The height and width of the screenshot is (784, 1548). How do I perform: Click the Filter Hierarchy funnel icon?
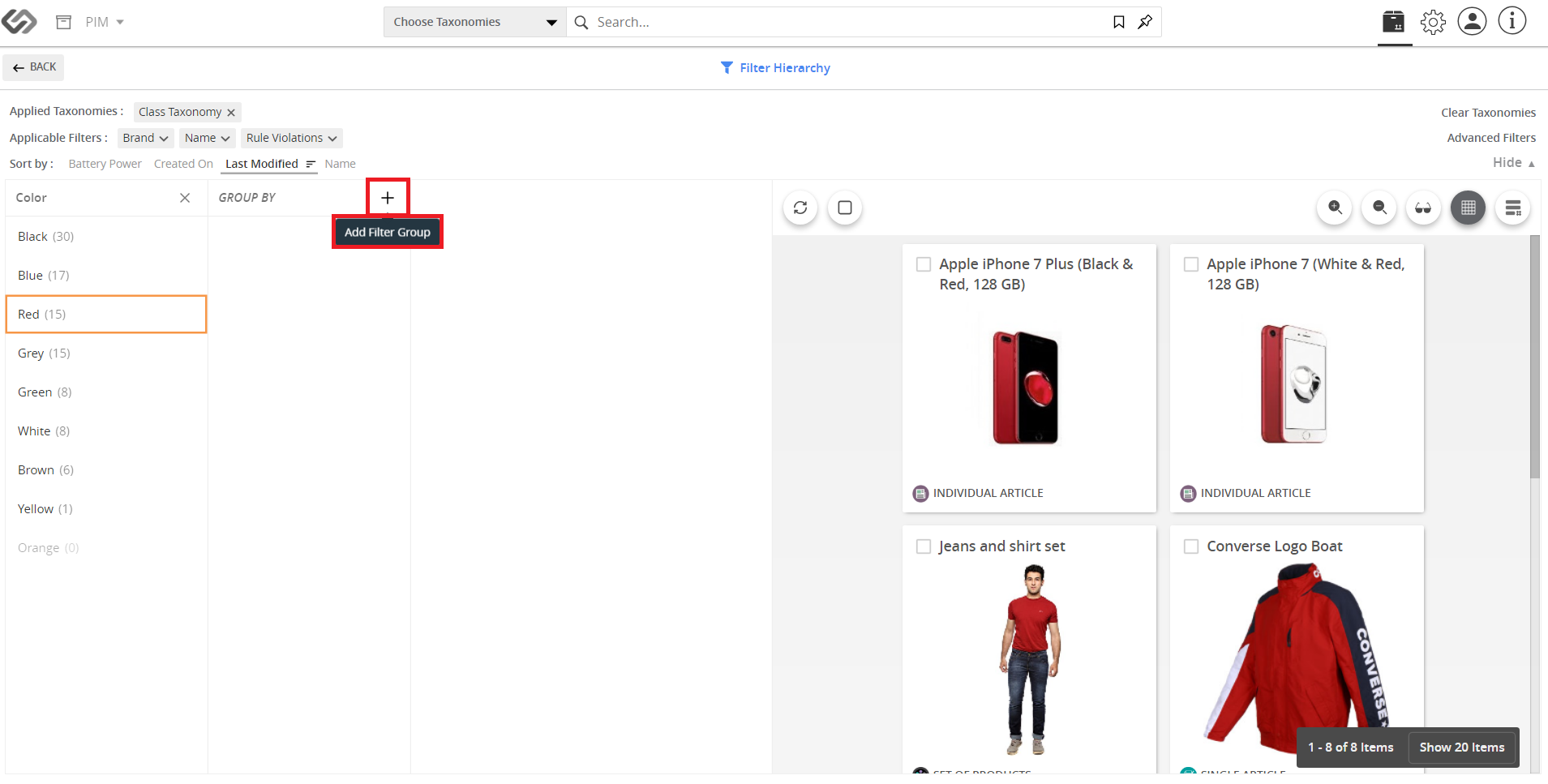pyautogui.click(x=727, y=67)
